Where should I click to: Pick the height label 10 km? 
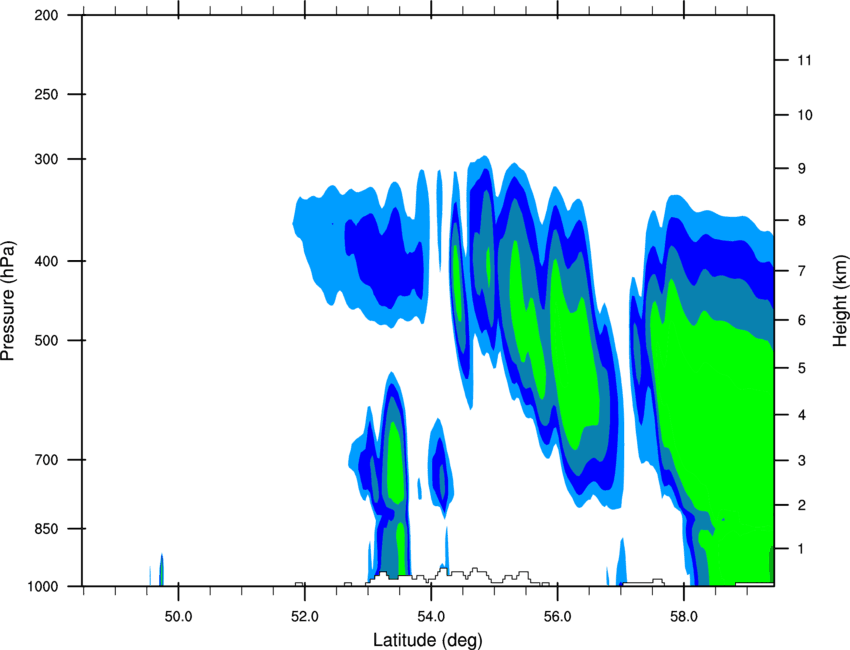(805, 115)
